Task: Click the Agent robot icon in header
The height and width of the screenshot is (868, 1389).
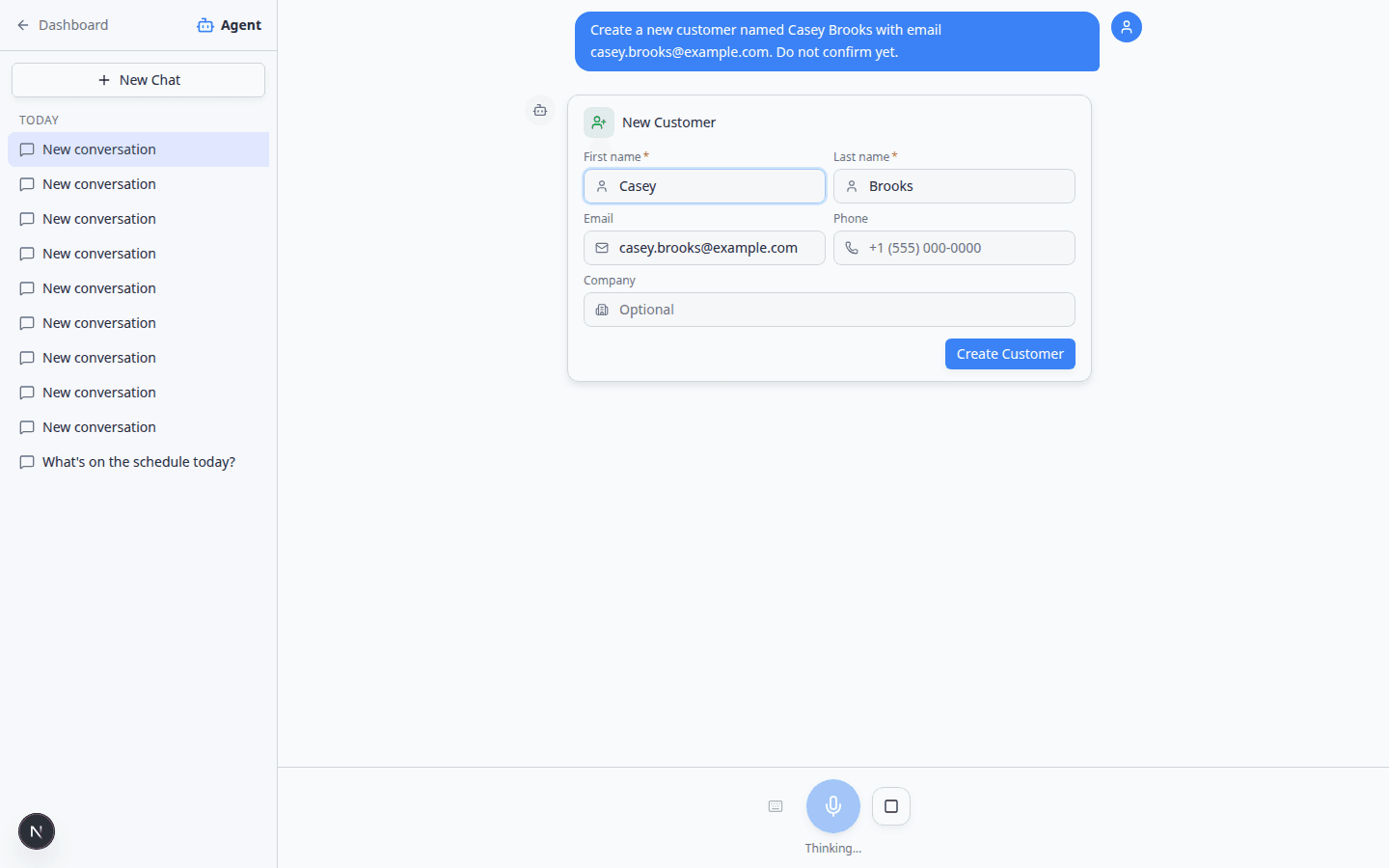Action: click(x=205, y=25)
